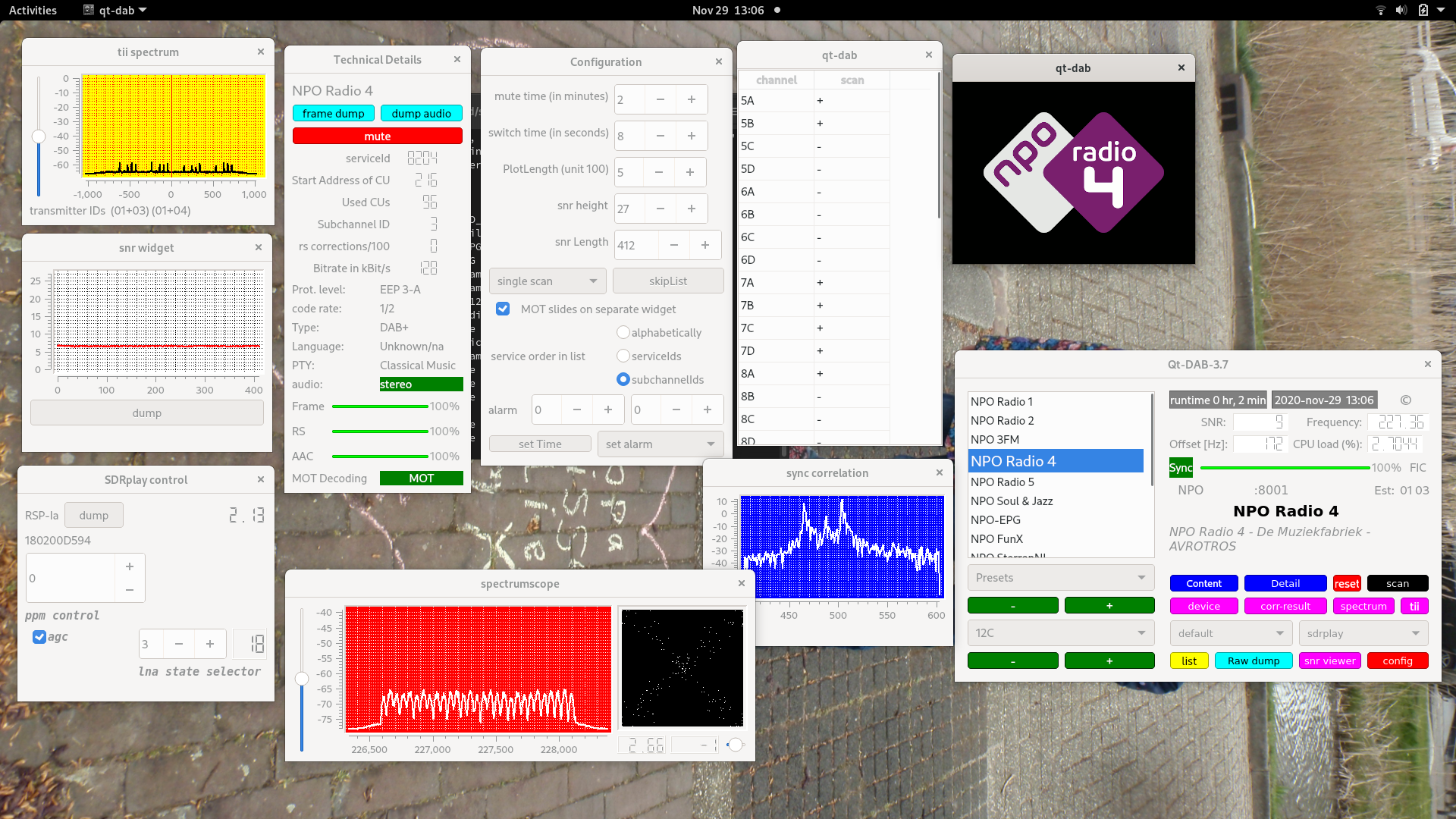Click the tii button
Viewport: 1456px width, 819px height.
pyautogui.click(x=1414, y=606)
